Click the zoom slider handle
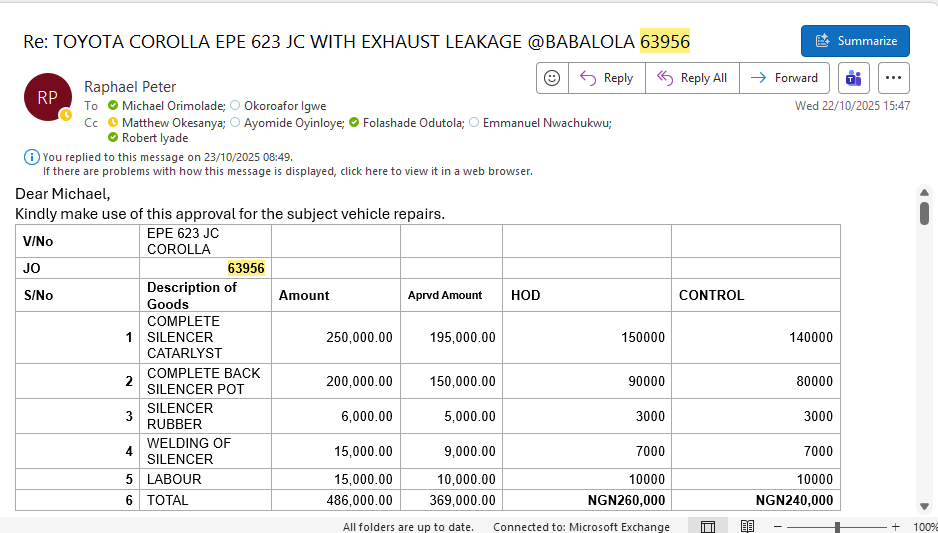The height and width of the screenshot is (533, 938). click(838, 527)
